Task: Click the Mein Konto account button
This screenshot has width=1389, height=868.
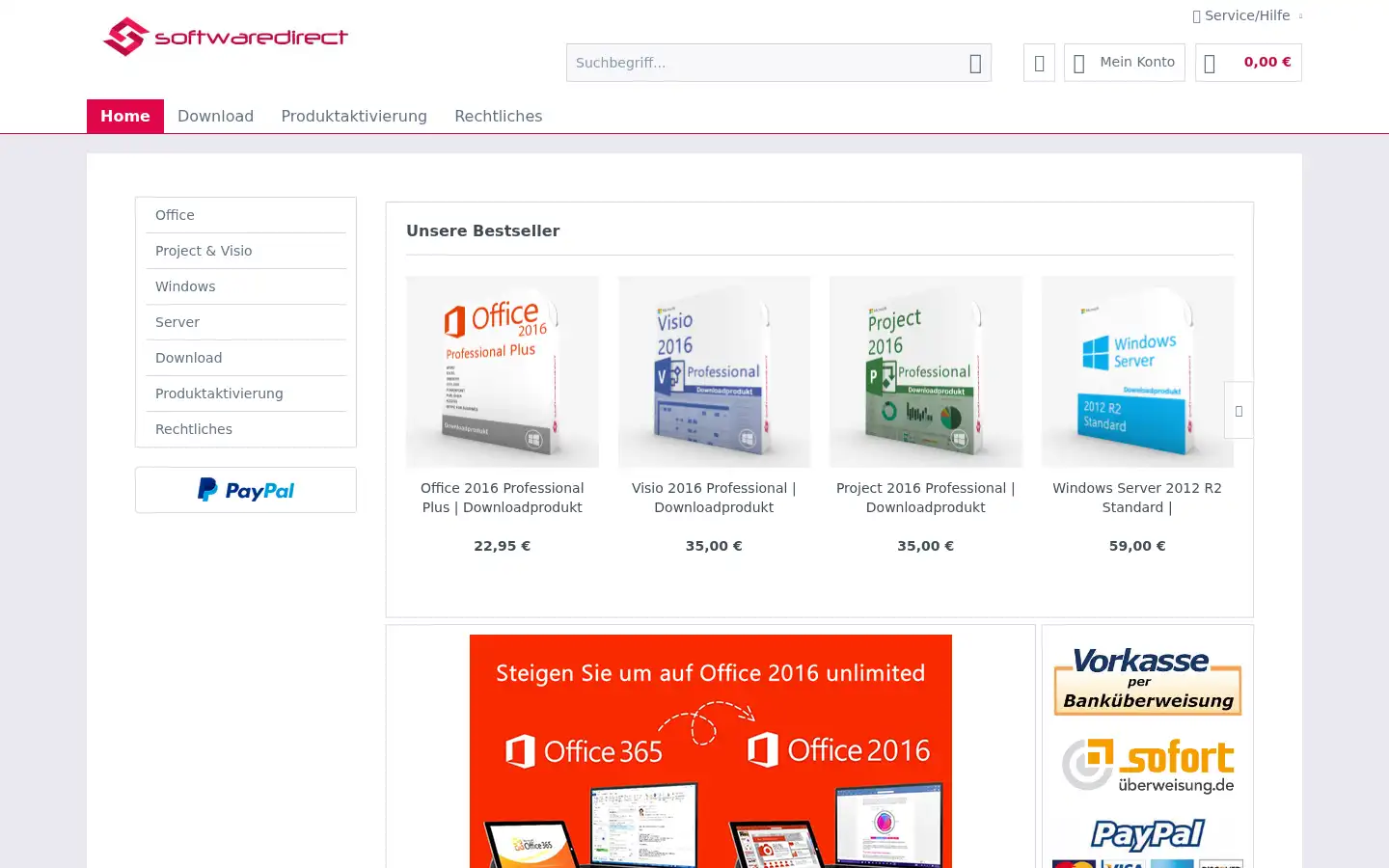Action: pos(1124,63)
